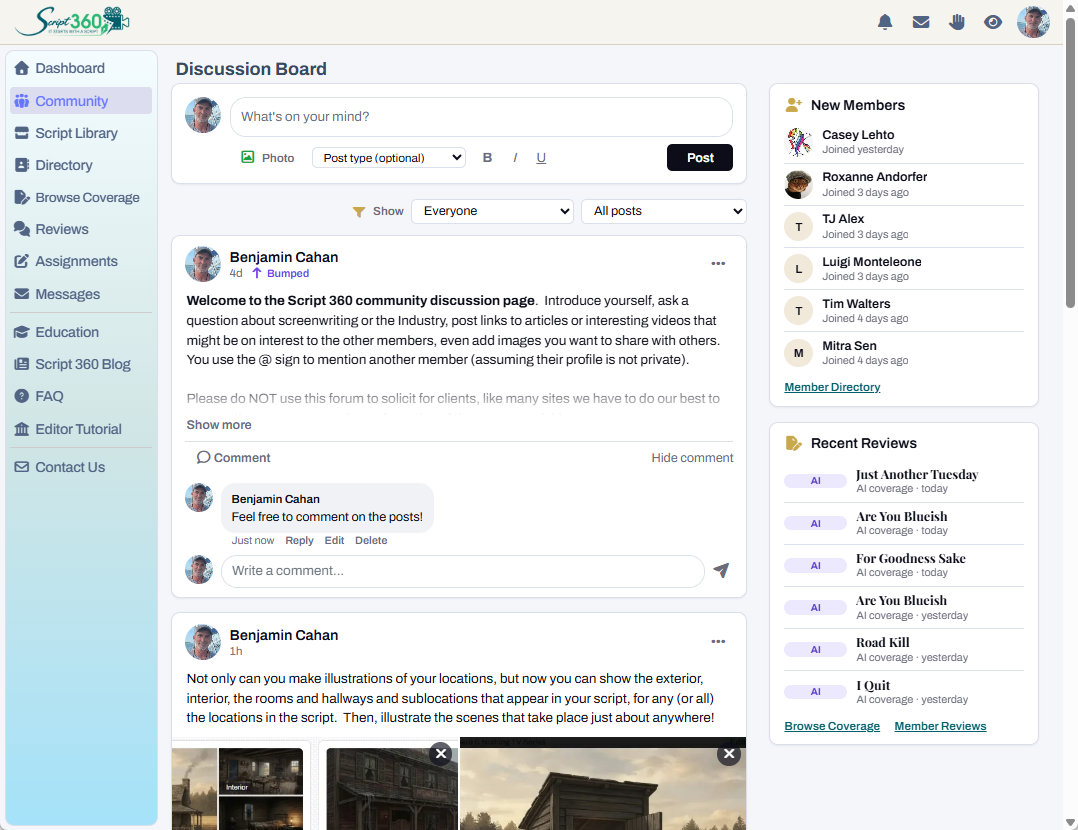Add a Photo to the post
Screen dimensions: 1078x830
coord(267,158)
